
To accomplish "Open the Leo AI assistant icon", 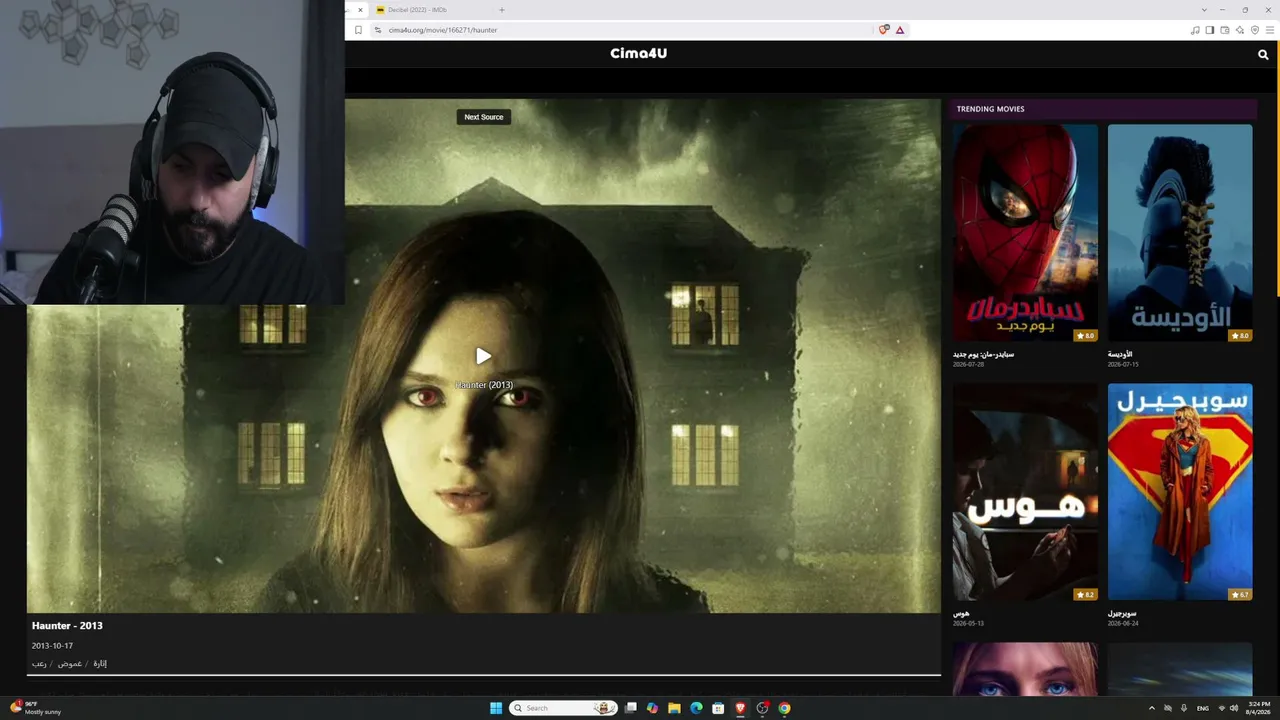I will (x=1240, y=30).
